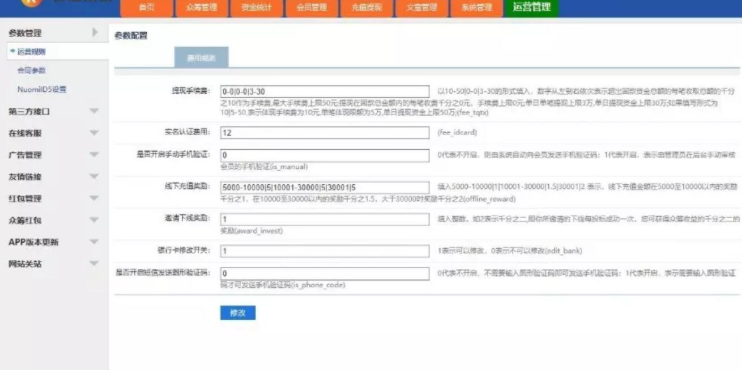
Task: Expand the 广告管理 sidebar arrow
Action: pos(94,155)
